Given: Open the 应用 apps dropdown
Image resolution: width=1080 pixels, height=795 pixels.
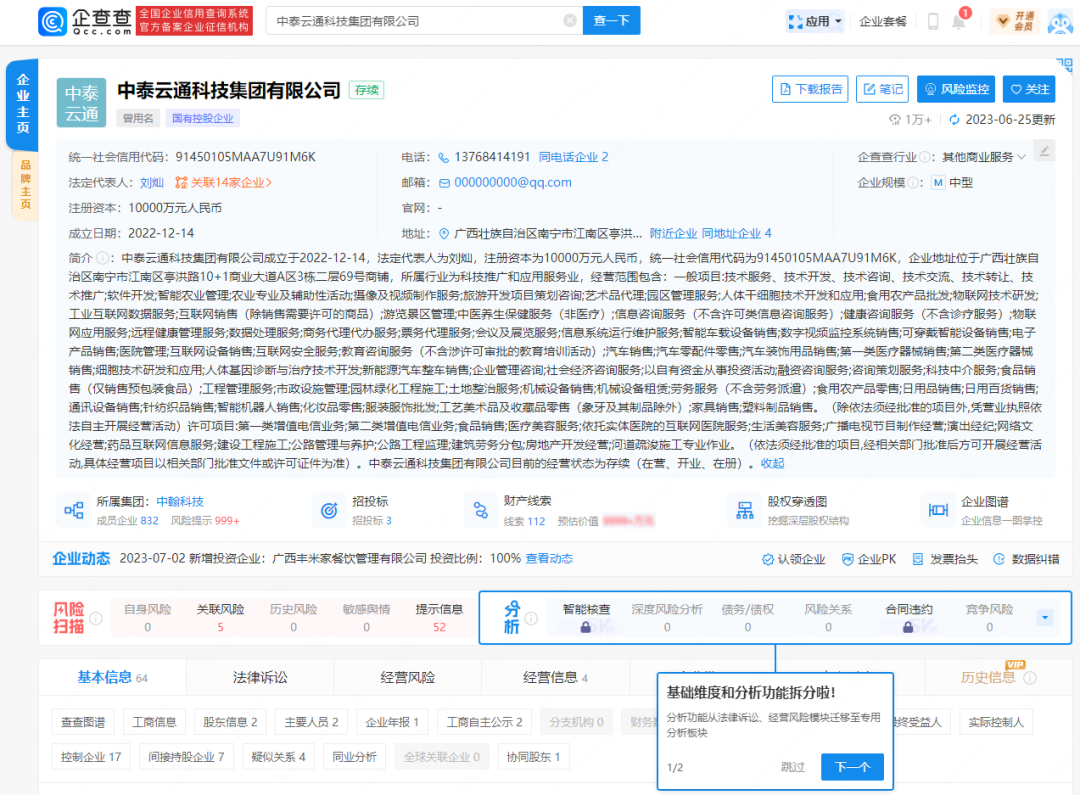Looking at the screenshot, I should [x=815, y=21].
